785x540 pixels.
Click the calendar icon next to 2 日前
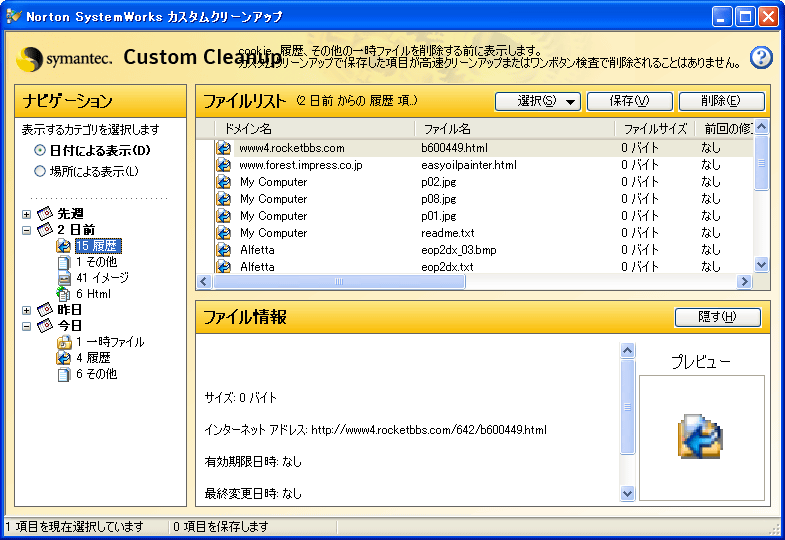click(45, 230)
